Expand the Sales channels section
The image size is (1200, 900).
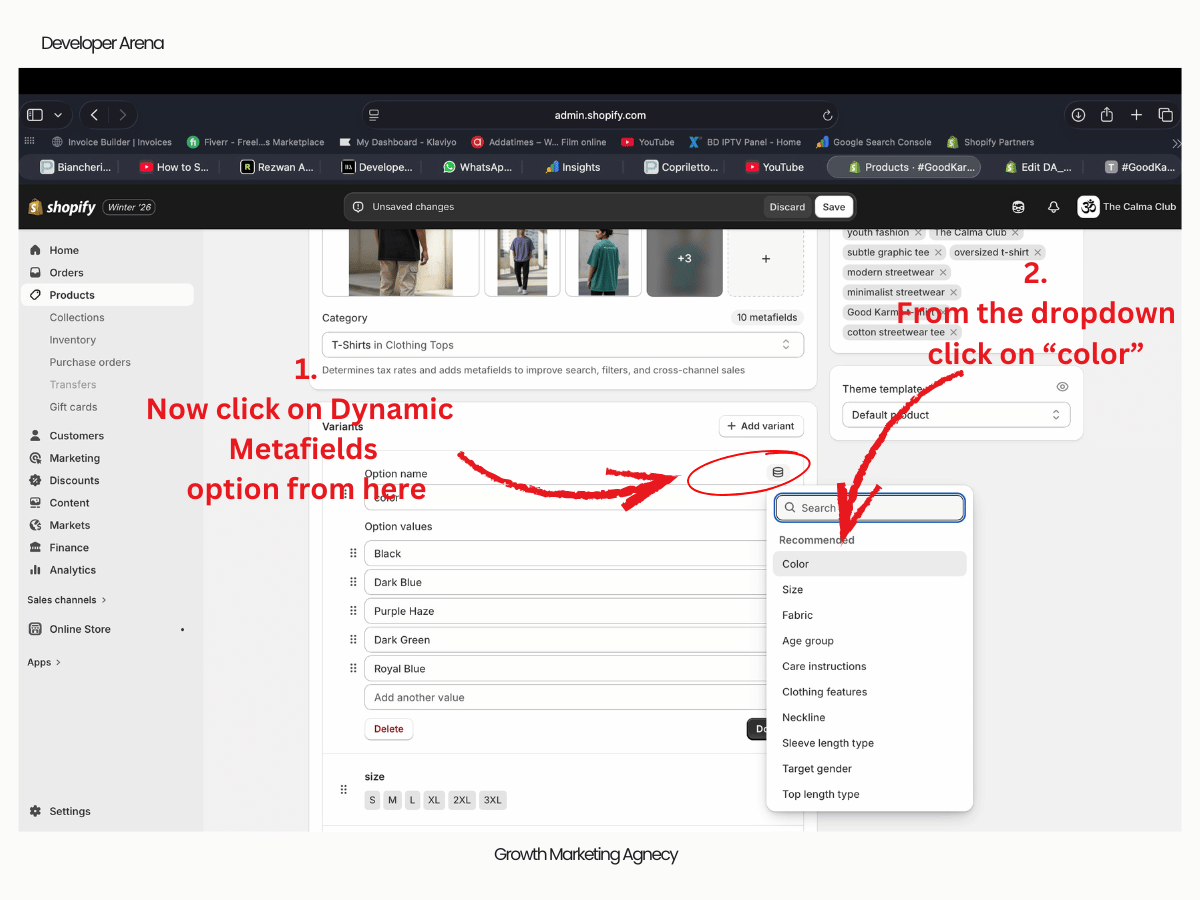pos(67,600)
